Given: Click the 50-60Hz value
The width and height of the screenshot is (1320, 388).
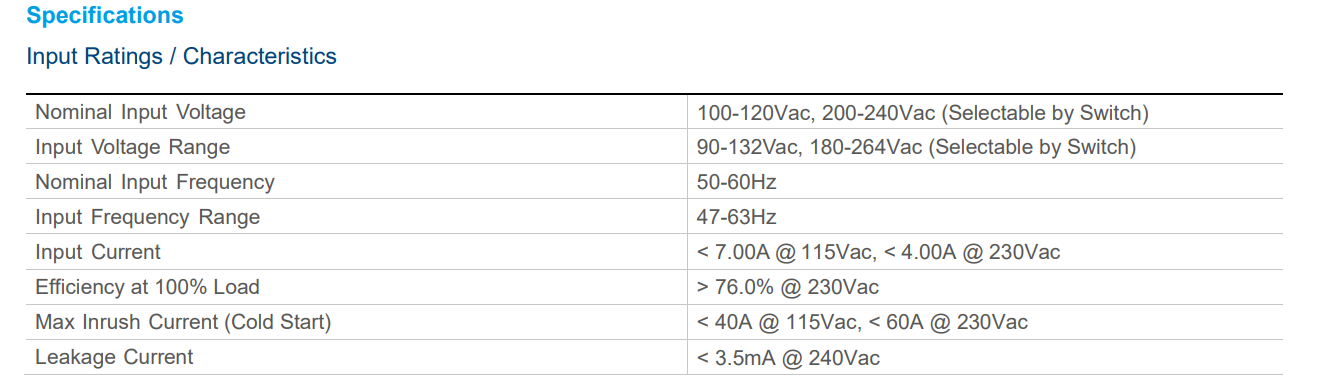Looking at the screenshot, I should (x=737, y=182).
